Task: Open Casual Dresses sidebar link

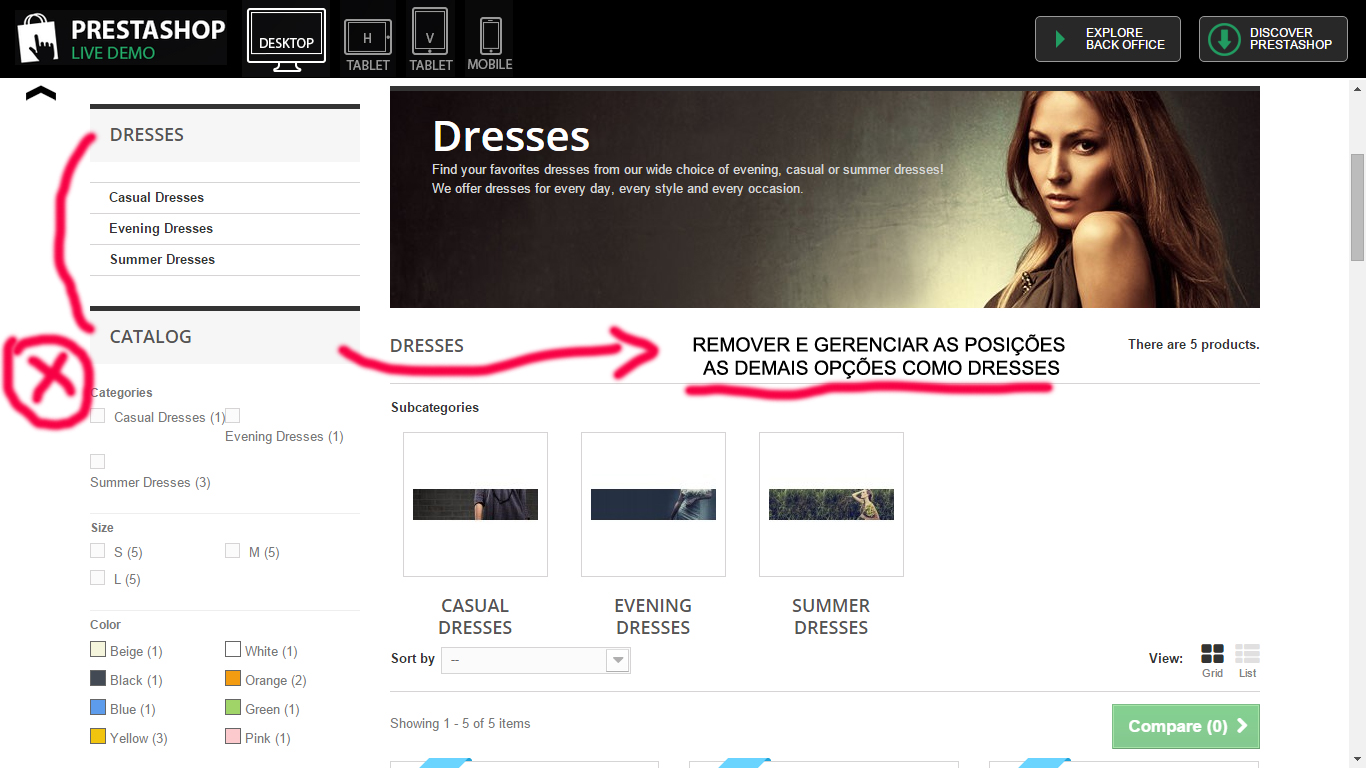Action: [x=156, y=198]
